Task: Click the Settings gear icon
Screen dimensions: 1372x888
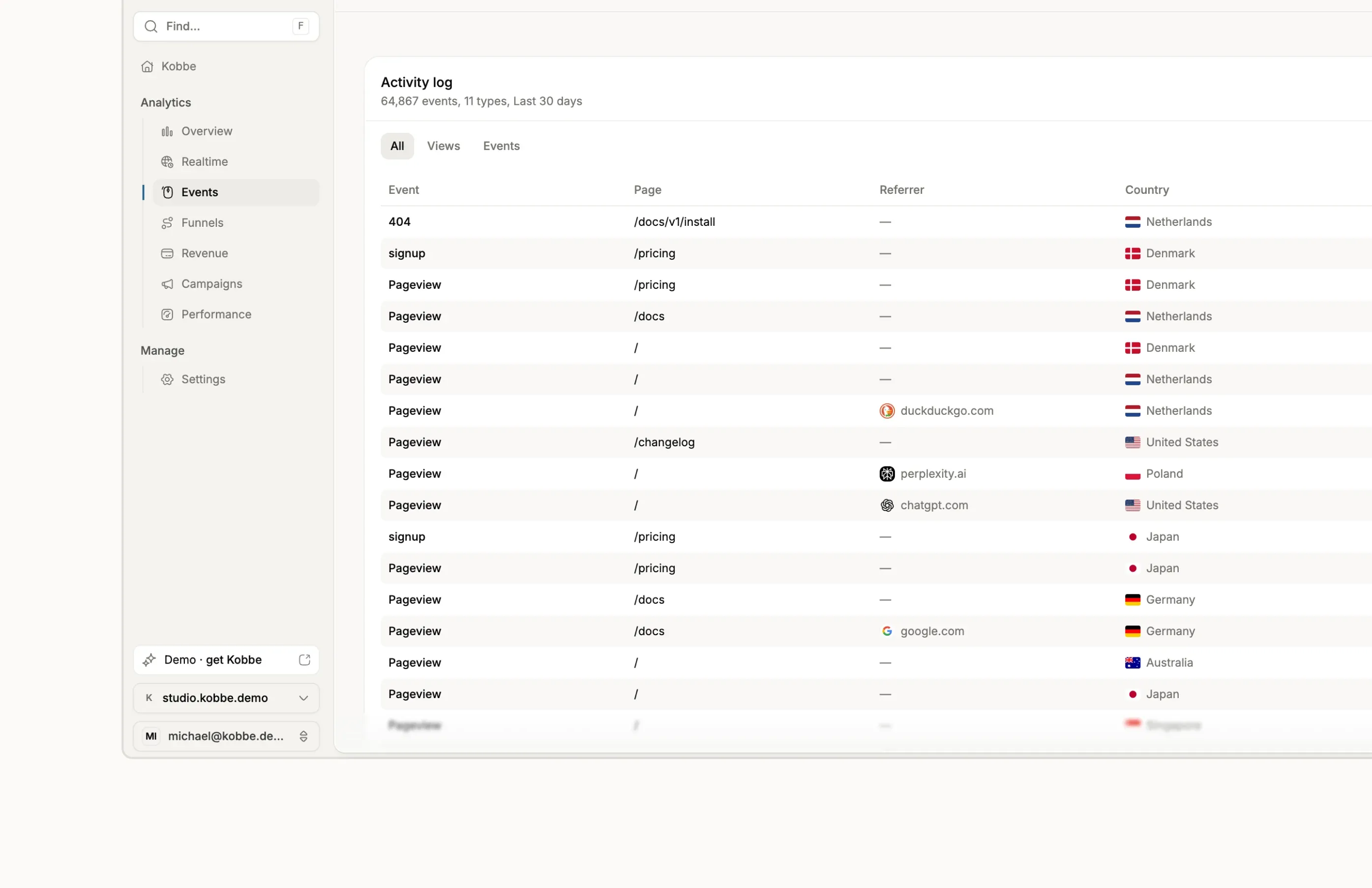Action: point(167,379)
